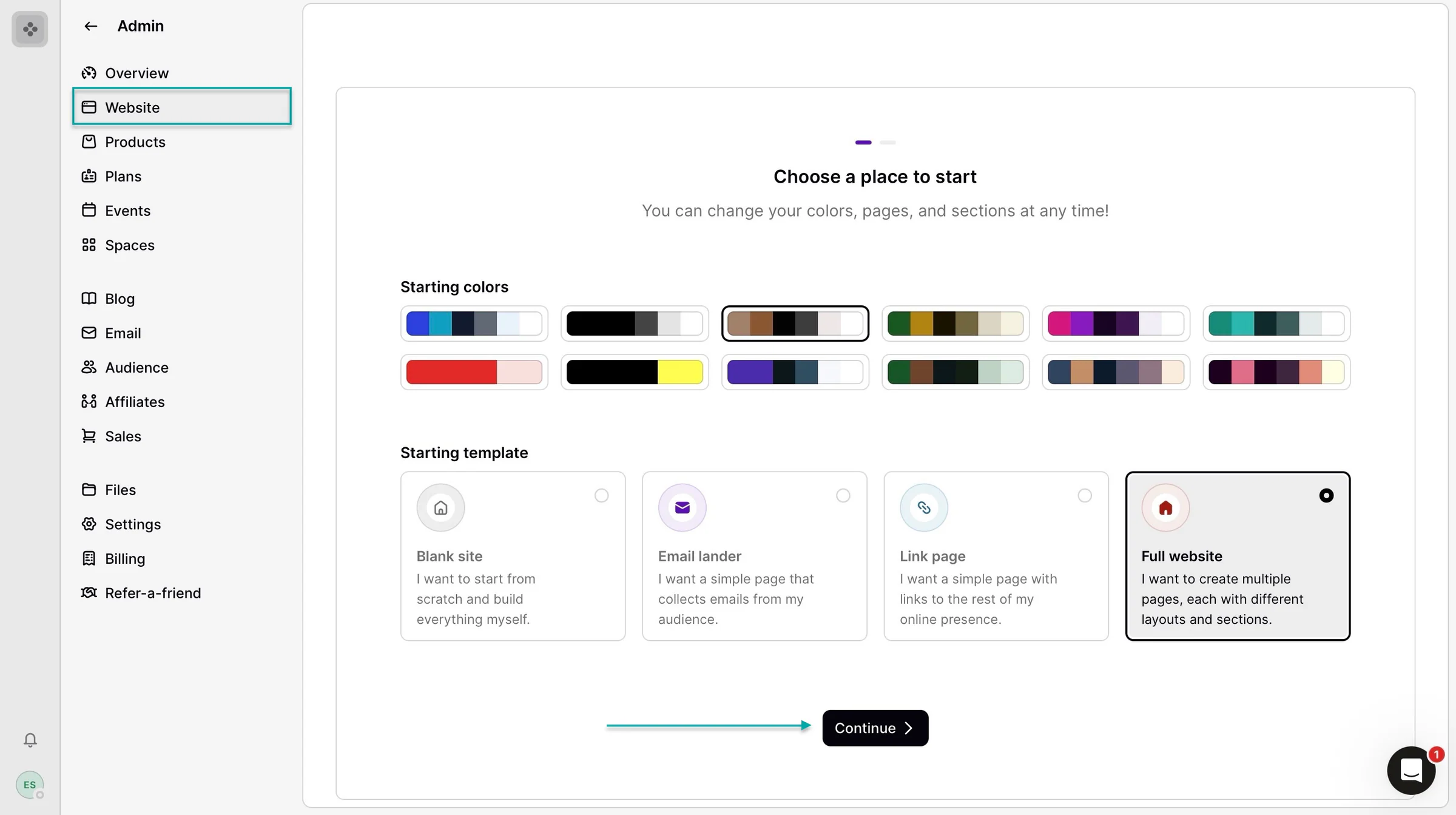Open the chat support bubble
Screen dimensions: 1456x815
point(1411,770)
